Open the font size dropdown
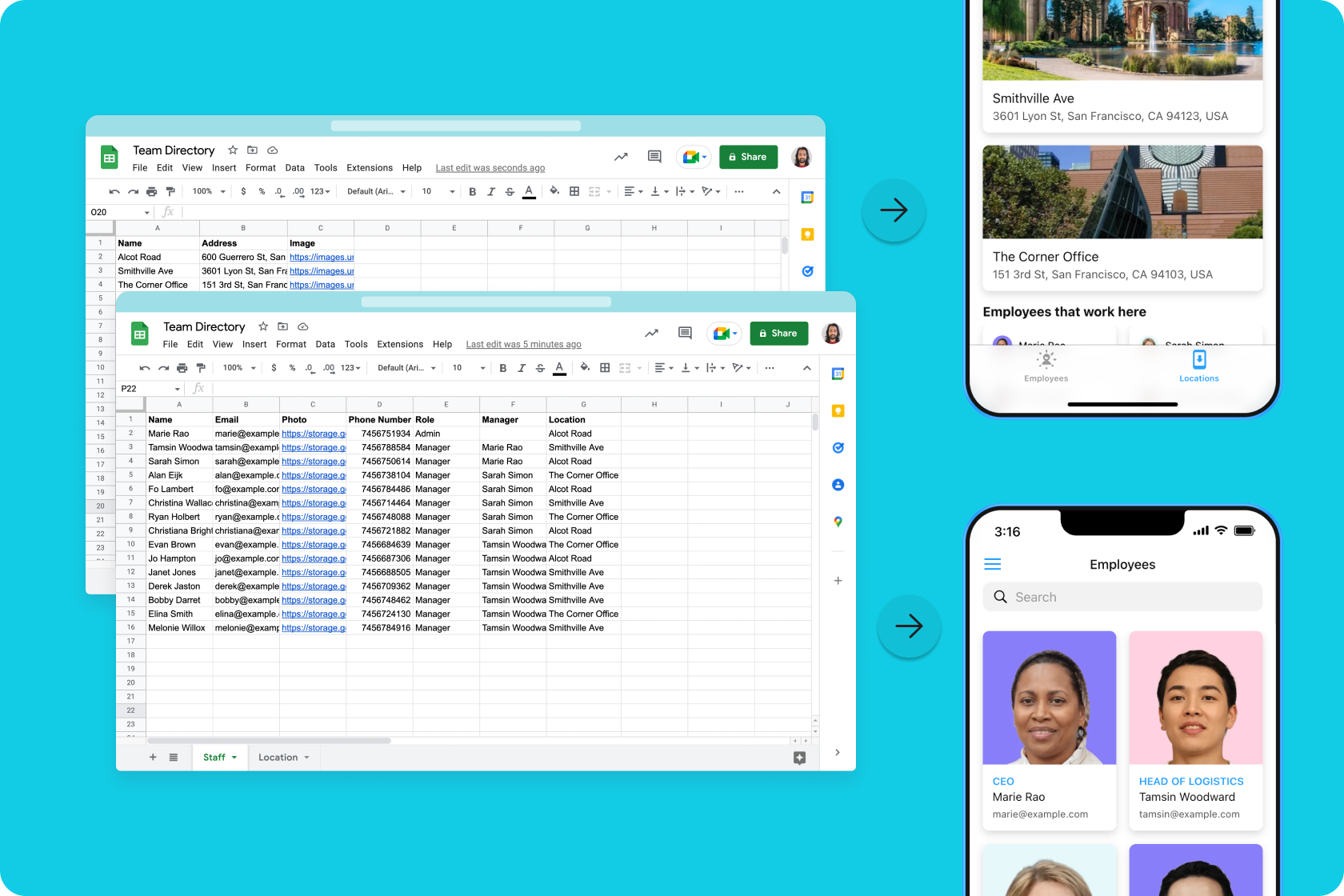 tap(466, 368)
